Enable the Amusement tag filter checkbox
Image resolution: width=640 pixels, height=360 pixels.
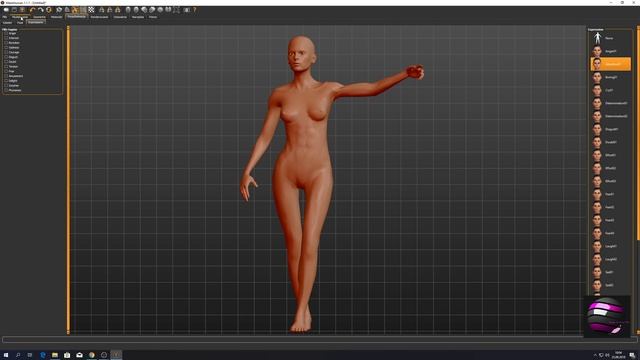[x=6, y=76]
